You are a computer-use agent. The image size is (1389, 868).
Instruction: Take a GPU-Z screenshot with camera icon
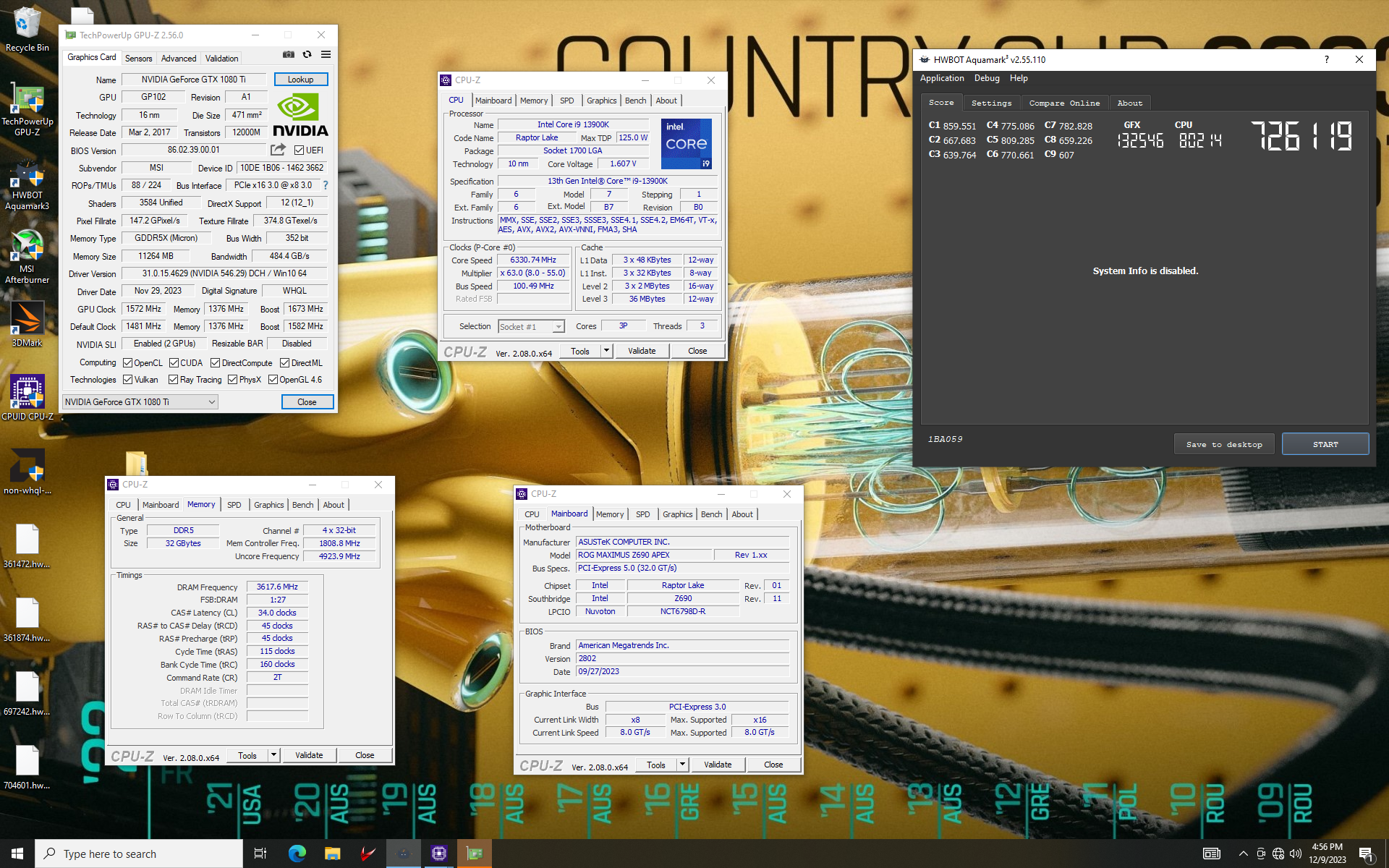[288, 54]
